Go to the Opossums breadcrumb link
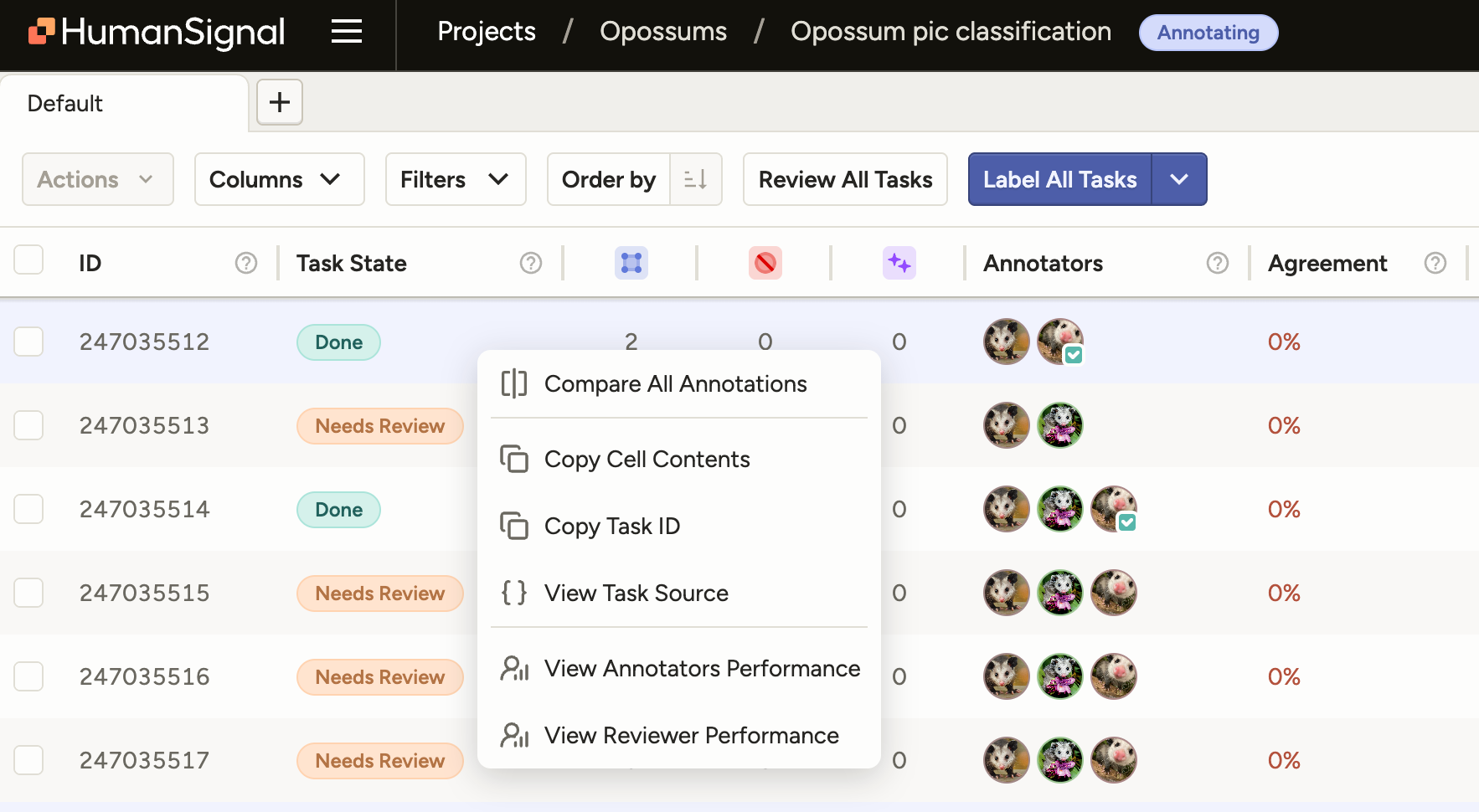 coord(663,32)
